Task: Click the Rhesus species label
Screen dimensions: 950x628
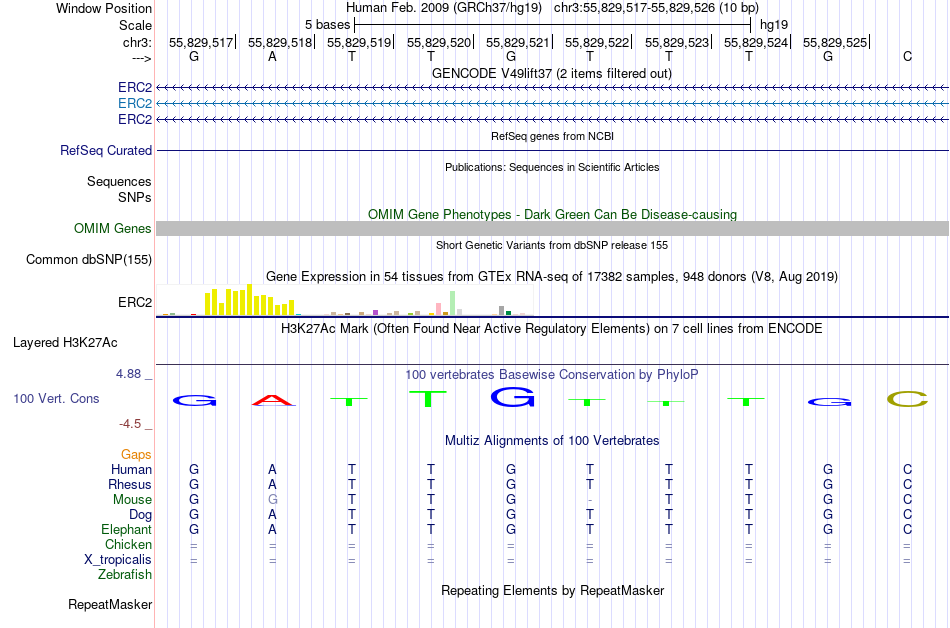Action: 130,484
